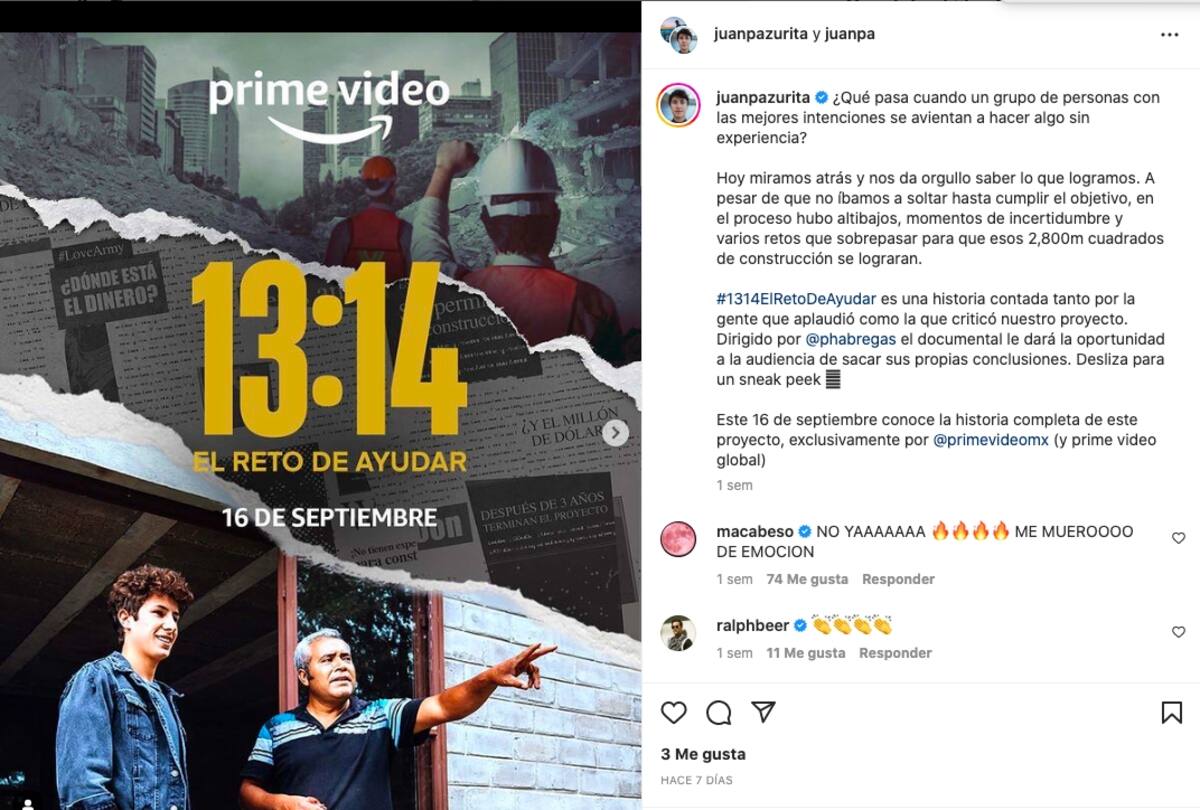Image resolution: width=1200 pixels, height=810 pixels.
Task: Open the #1314ElRetoDeAyudar hashtag
Action: pyautogui.click(x=796, y=299)
